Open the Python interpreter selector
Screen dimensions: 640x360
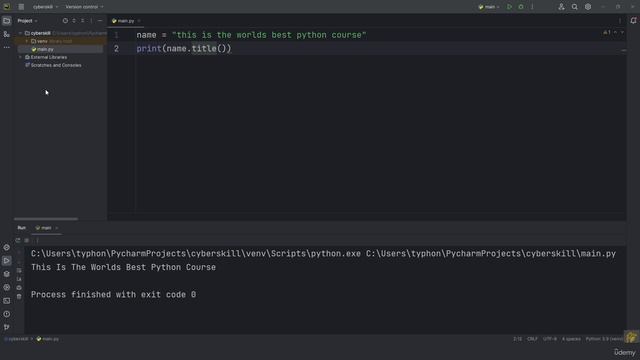coord(604,339)
